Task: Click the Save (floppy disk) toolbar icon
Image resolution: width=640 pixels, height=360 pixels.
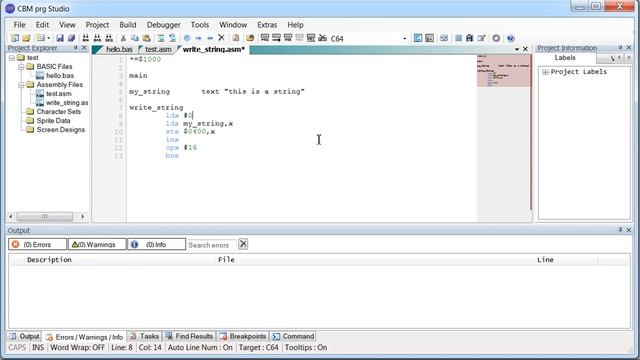Action: point(60,38)
